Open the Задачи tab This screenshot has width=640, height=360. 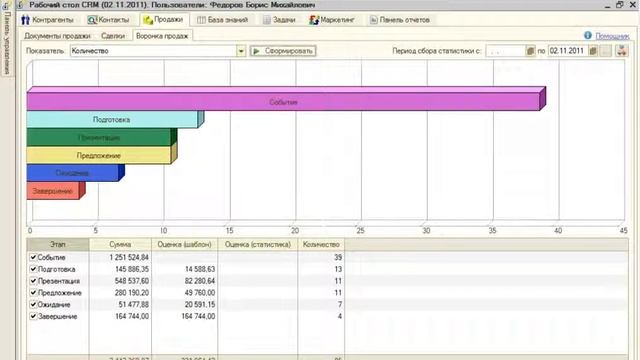pos(279,20)
